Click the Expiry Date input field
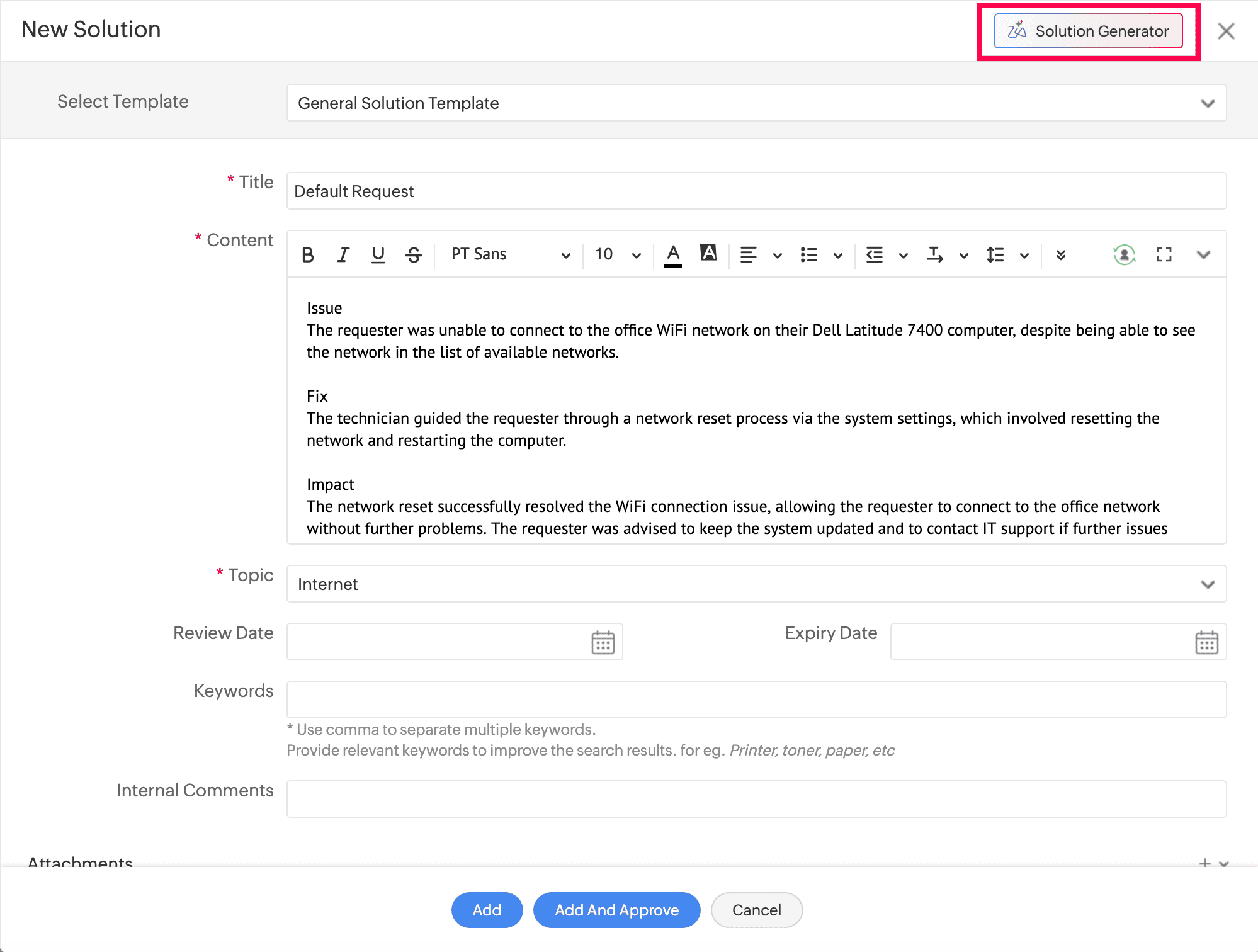This screenshot has height=952, width=1258. [x=1058, y=642]
